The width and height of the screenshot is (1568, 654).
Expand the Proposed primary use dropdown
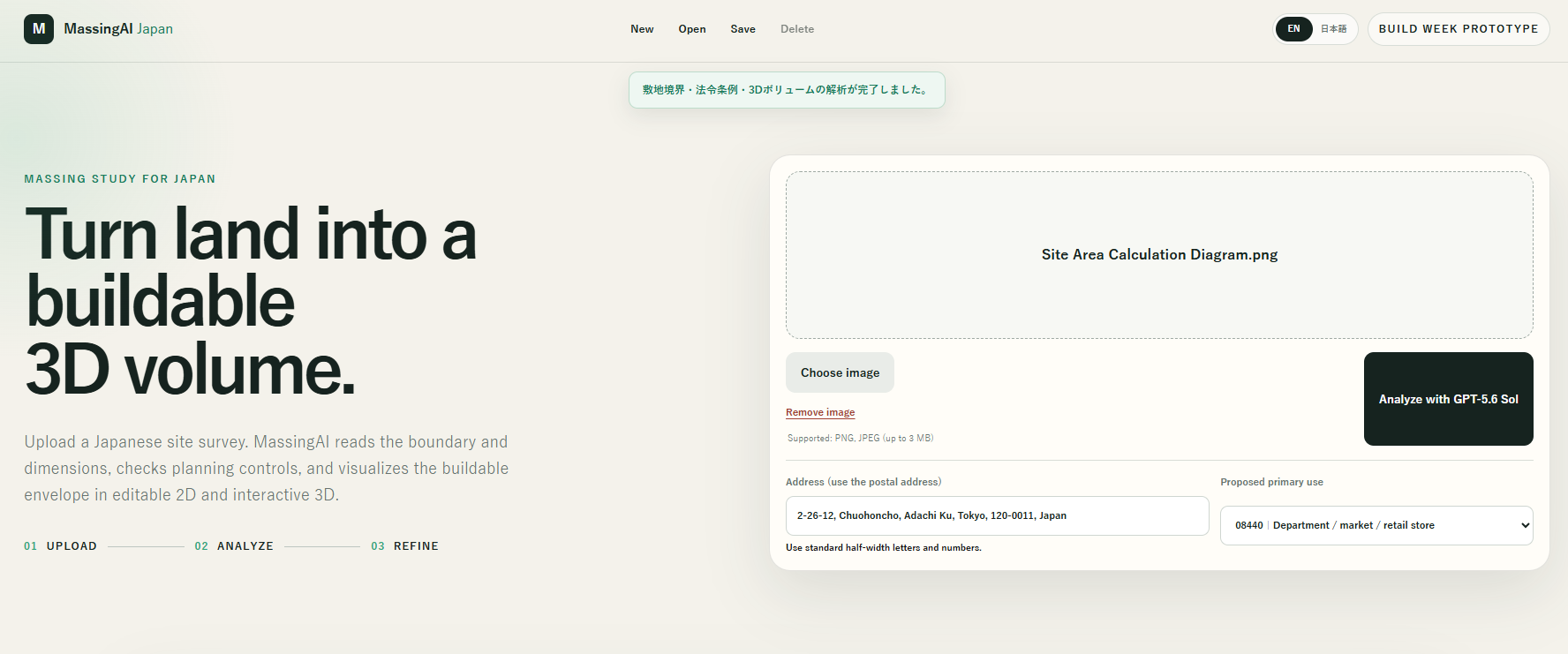click(x=1376, y=525)
